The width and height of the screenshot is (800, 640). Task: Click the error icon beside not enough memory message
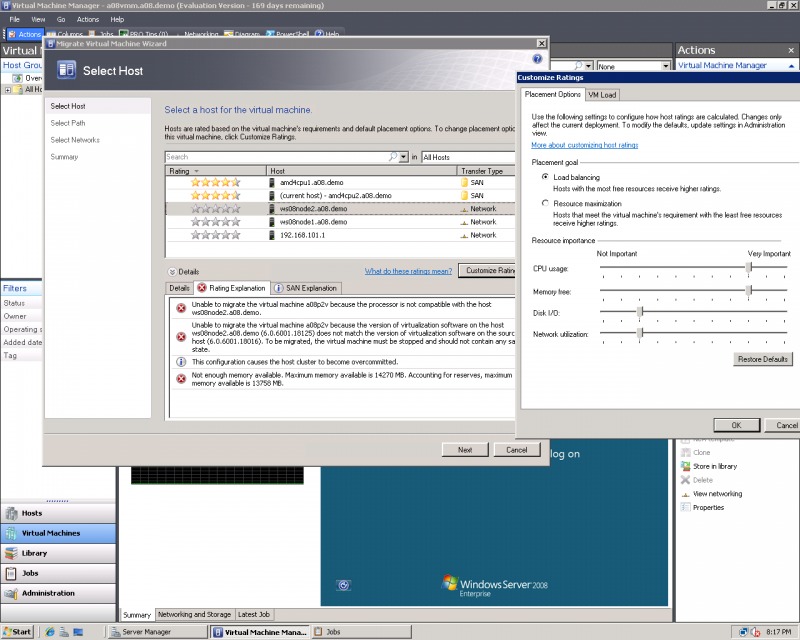point(181,379)
